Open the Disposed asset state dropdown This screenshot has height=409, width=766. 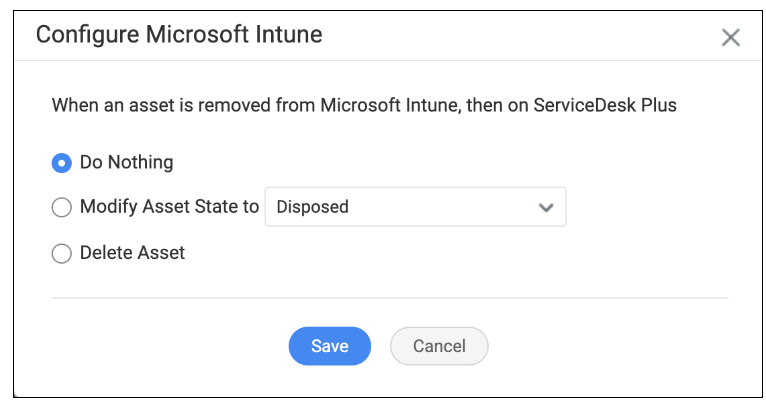coord(415,207)
